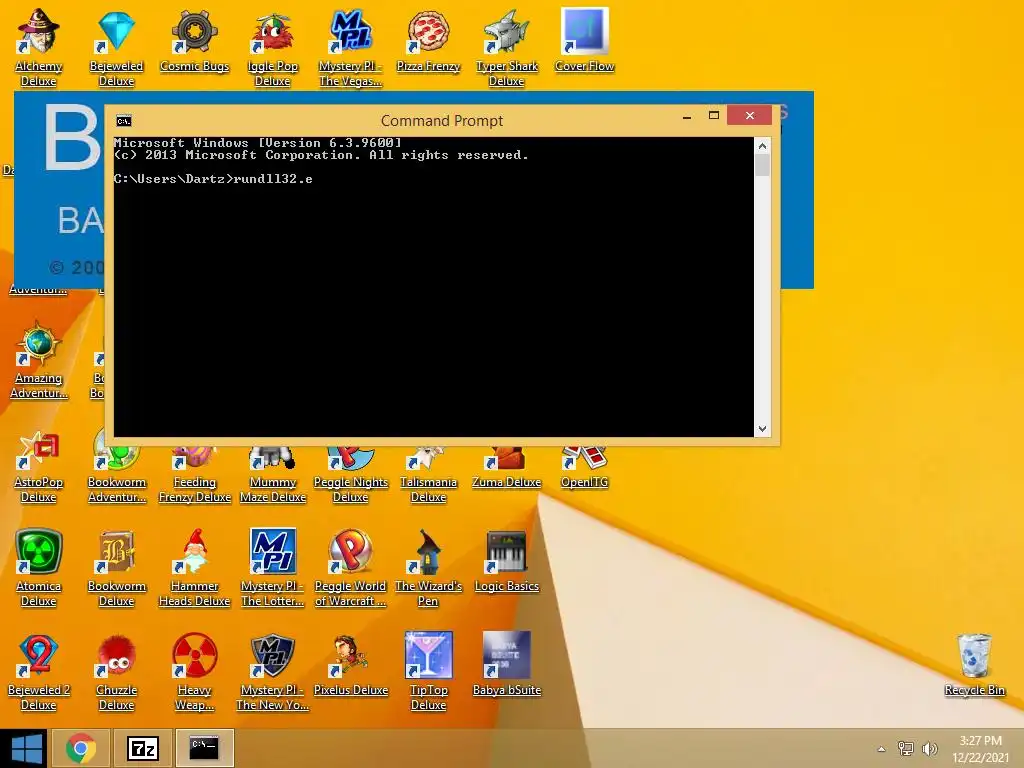Open AstroPop Deluxe shortcut
The width and height of the screenshot is (1024, 768).
(x=39, y=469)
